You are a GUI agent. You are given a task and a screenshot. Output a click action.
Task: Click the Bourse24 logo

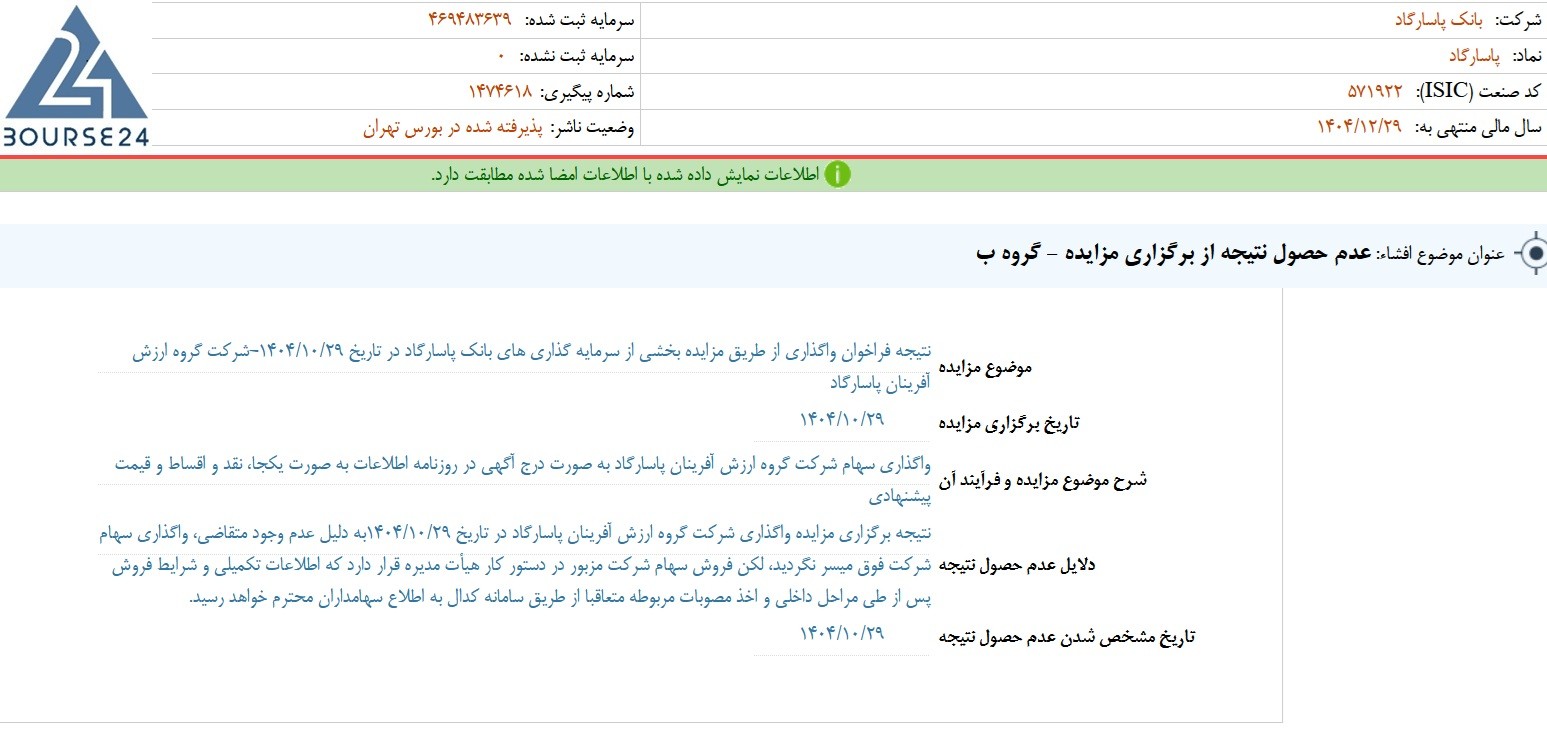pos(76,77)
